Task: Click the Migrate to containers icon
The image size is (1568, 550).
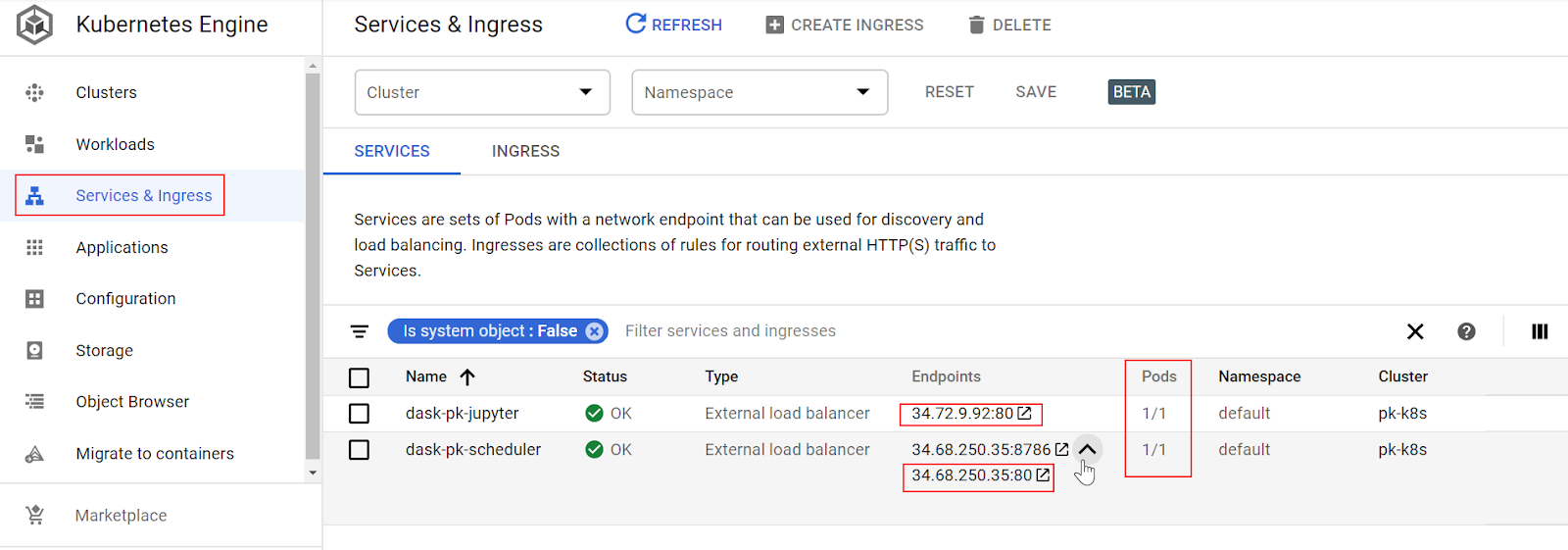Action: (34, 454)
